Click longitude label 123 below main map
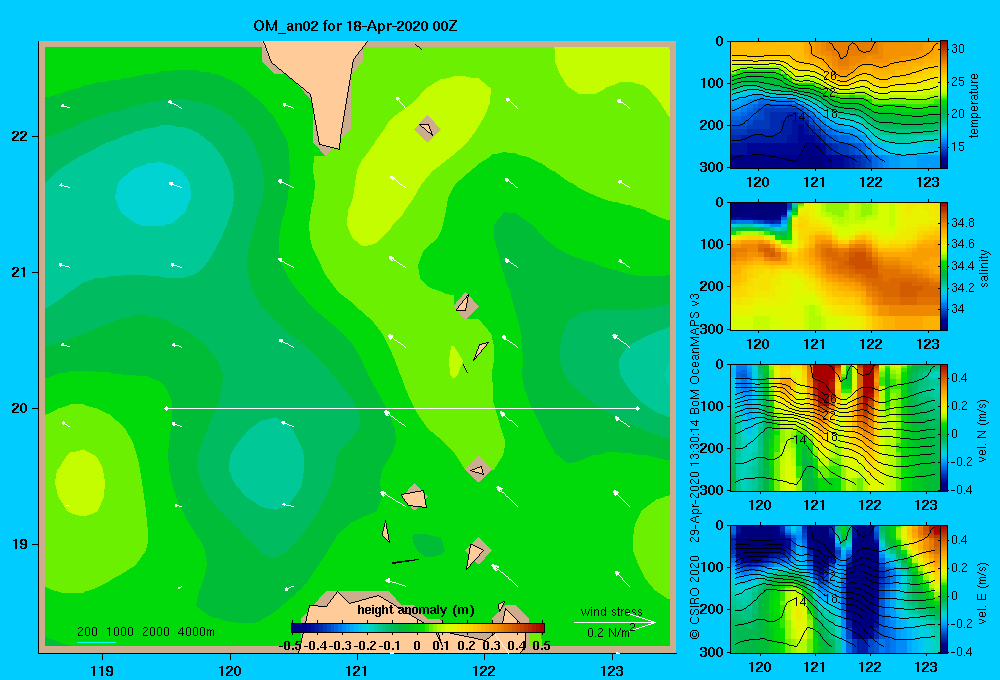 point(612,670)
